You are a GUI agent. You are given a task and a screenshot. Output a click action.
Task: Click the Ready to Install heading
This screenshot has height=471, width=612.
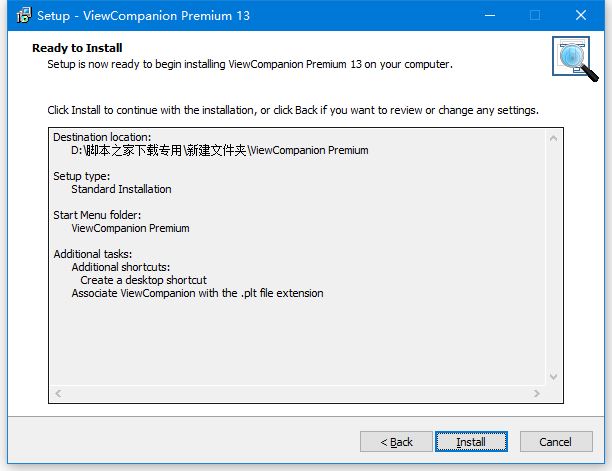point(77,48)
